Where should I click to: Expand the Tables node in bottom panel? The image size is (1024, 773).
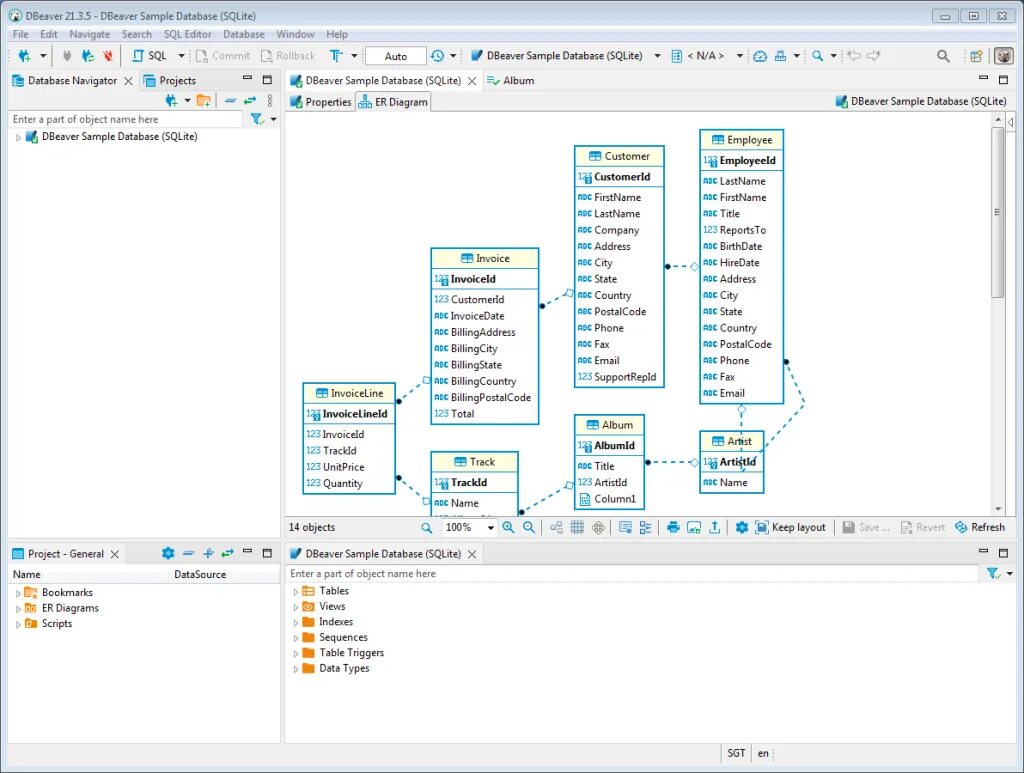[x=295, y=592]
